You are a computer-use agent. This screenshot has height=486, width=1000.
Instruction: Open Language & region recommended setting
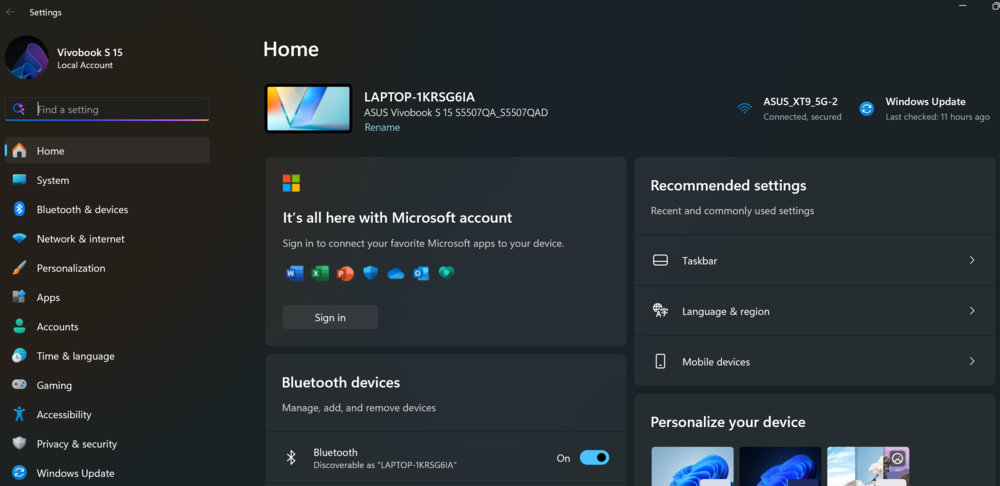point(814,311)
